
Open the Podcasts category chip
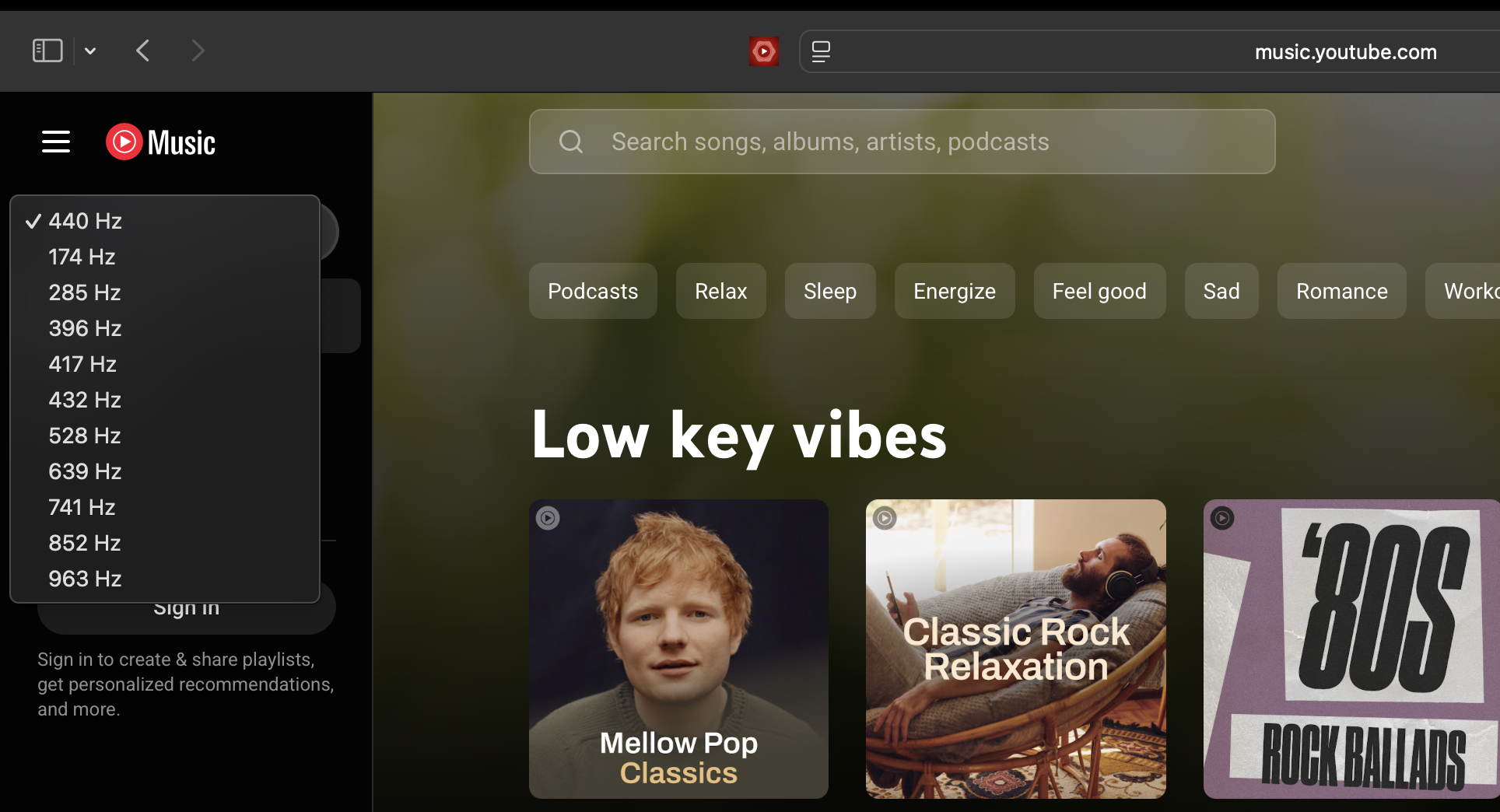point(593,291)
